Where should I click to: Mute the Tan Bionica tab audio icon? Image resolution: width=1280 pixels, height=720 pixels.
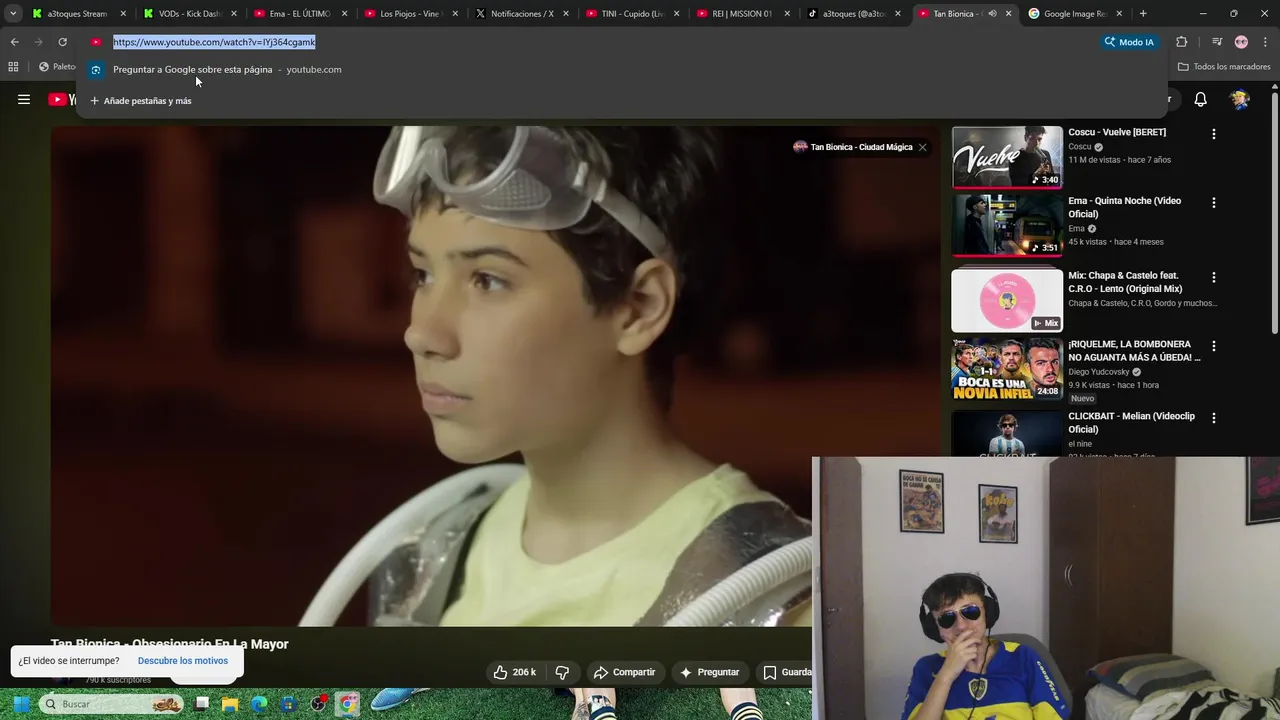[x=992, y=14]
